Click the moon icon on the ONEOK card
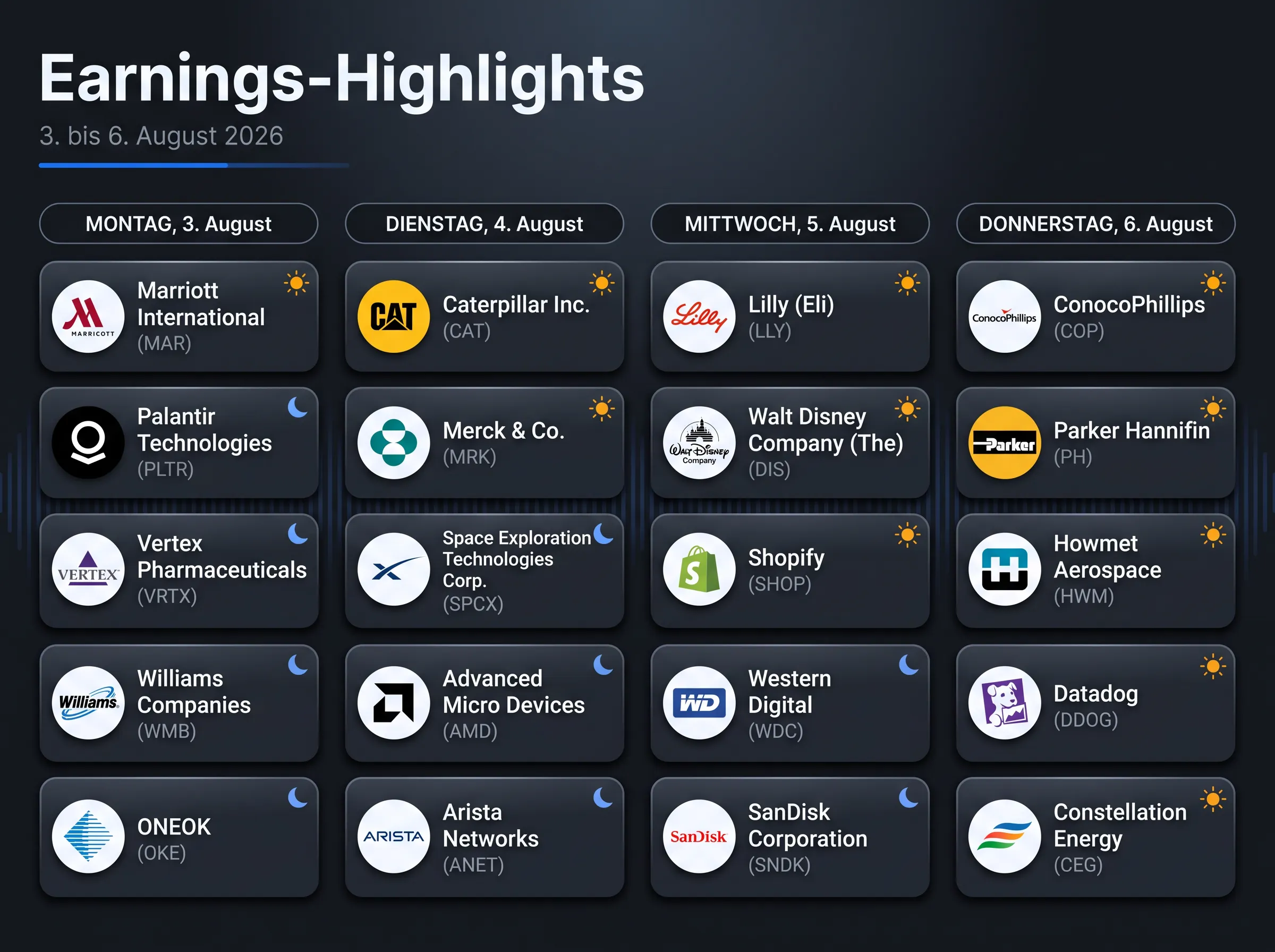1275x952 pixels. pos(298,797)
